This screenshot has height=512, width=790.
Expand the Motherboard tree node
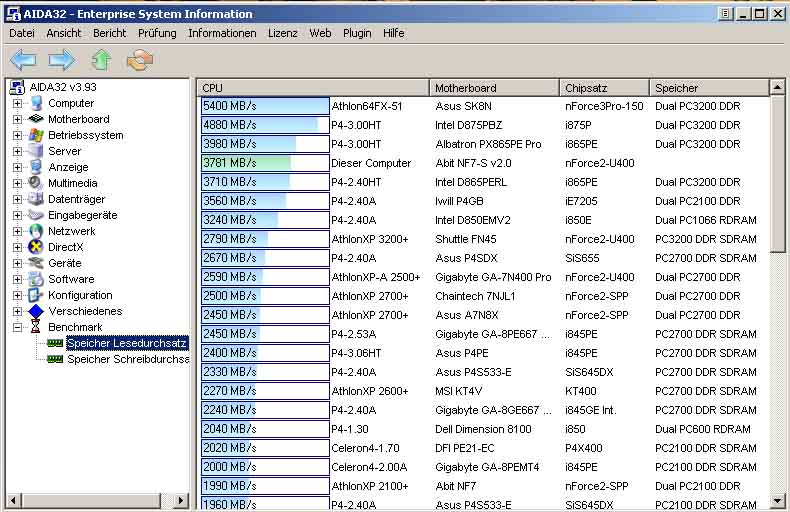pyautogui.click(x=18, y=119)
